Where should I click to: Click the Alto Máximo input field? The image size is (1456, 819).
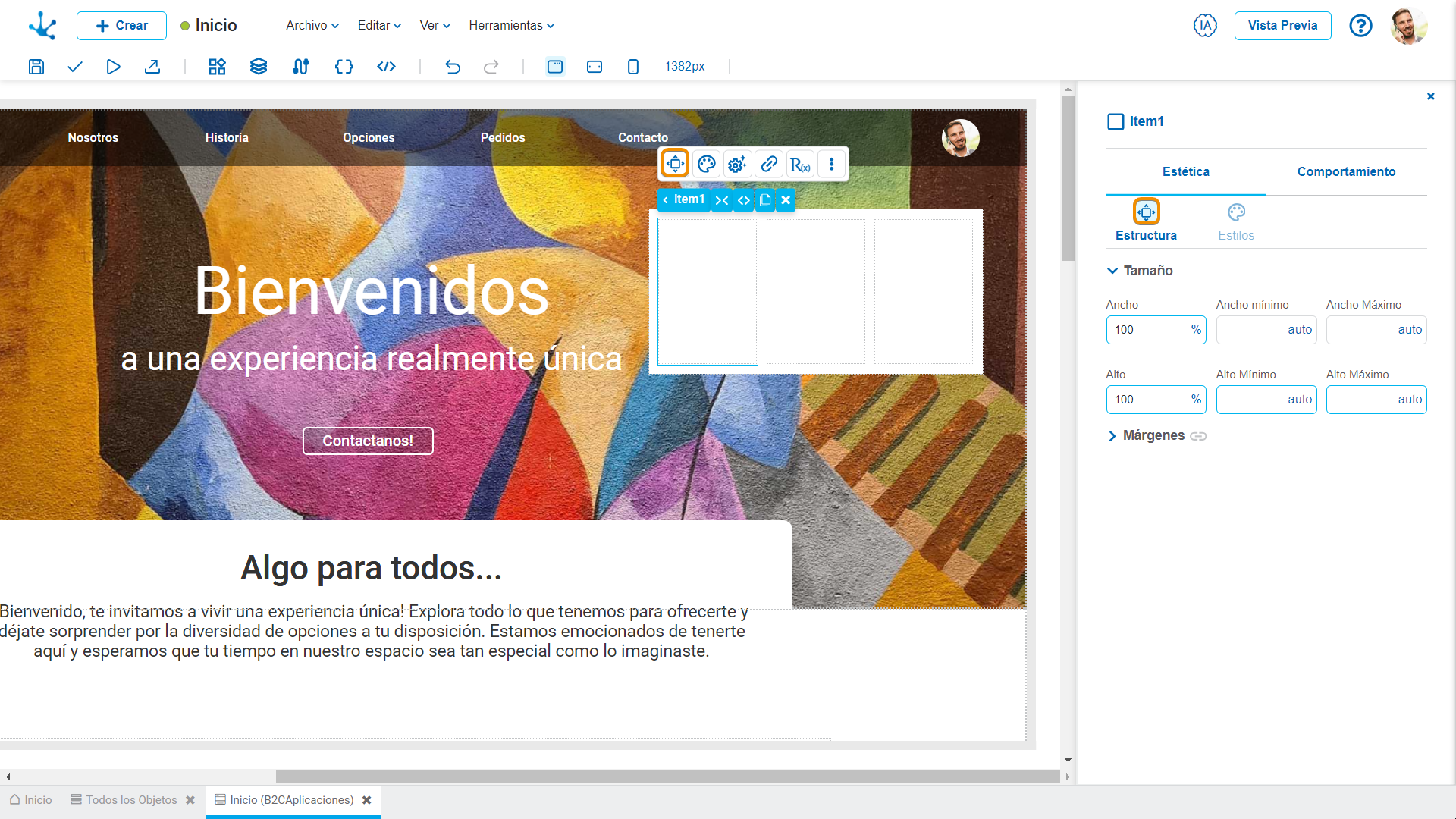(x=1376, y=400)
